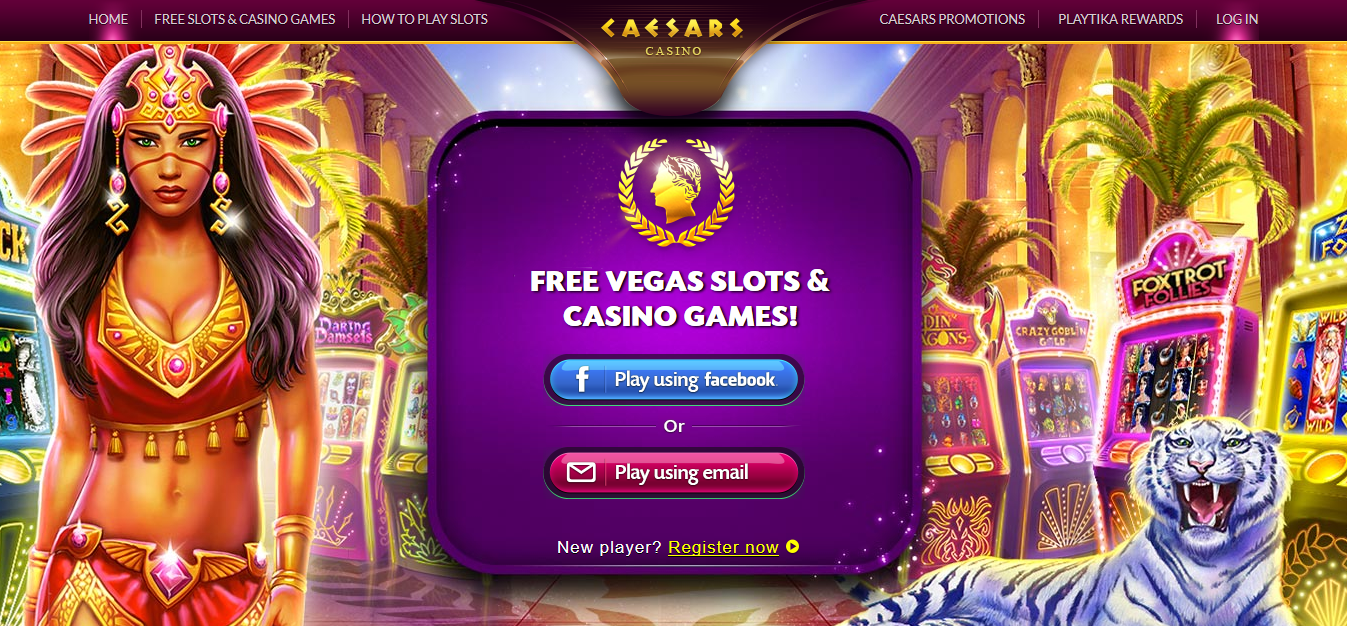Screen dimensions: 1347x626
Task: Click the Caesars Casino logo
Action: coord(672,34)
